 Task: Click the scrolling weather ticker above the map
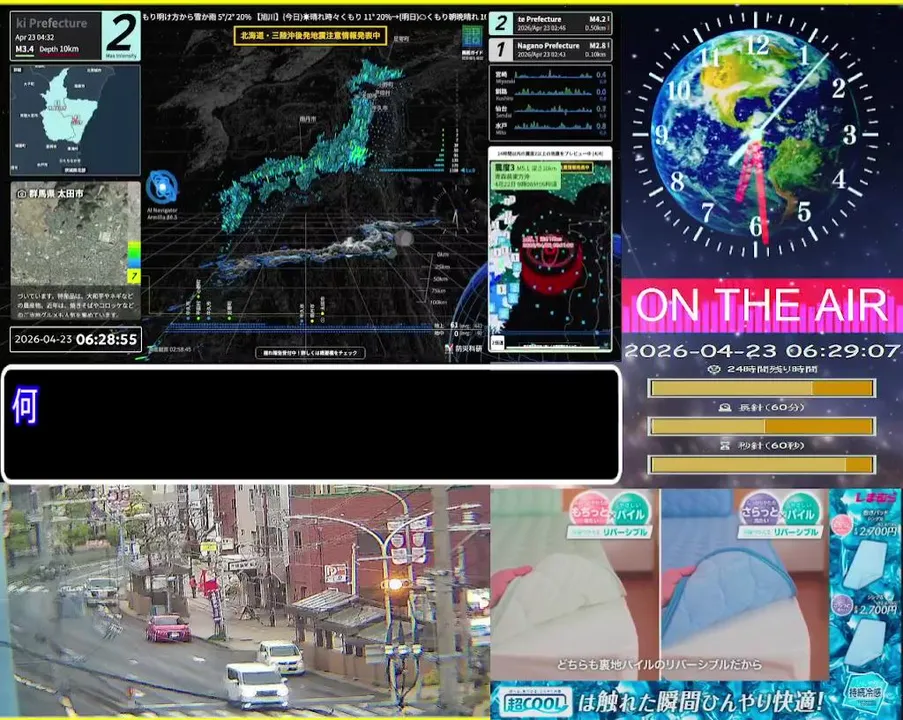coord(314,17)
